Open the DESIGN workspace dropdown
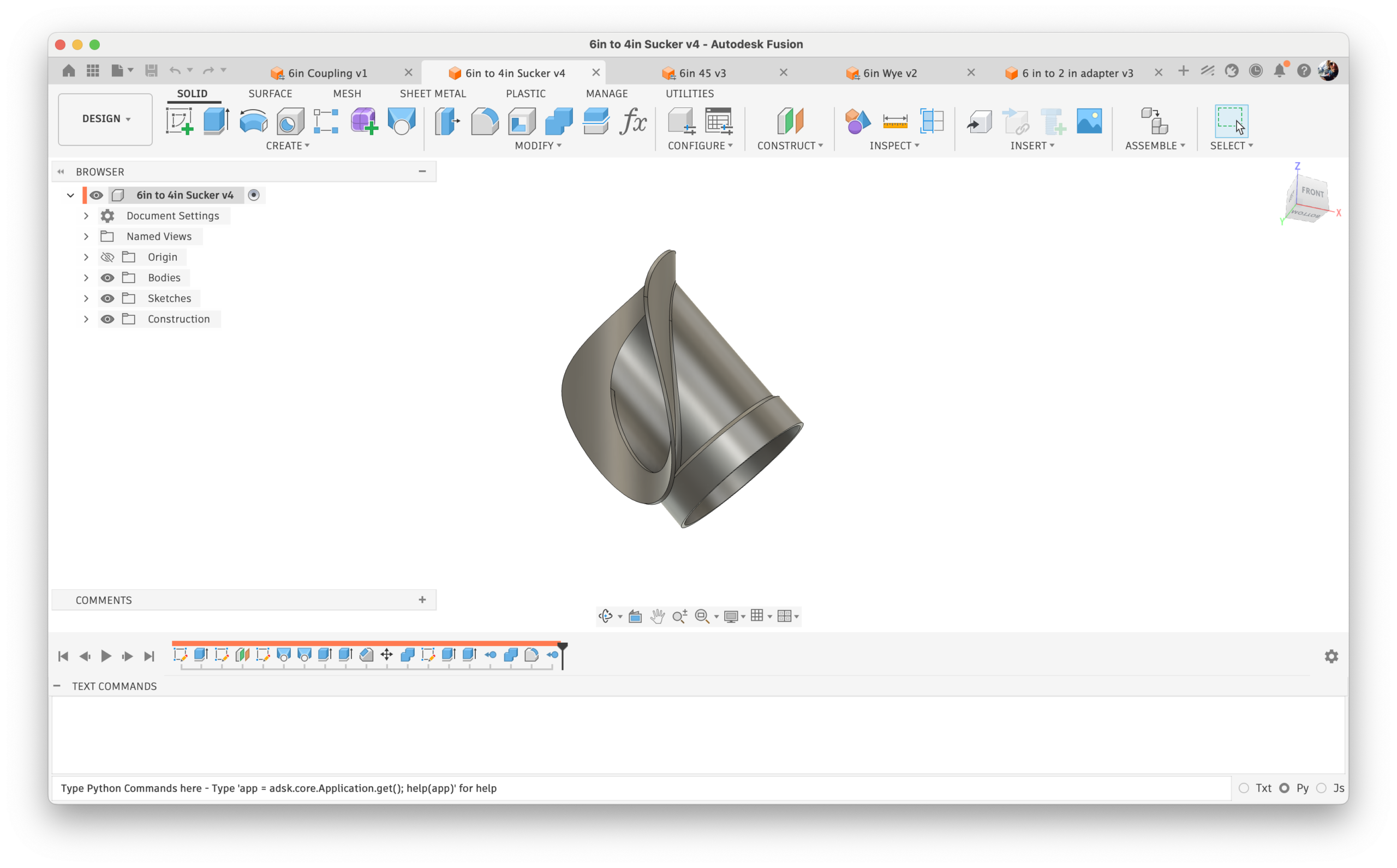The width and height of the screenshot is (1397, 868). [x=106, y=119]
